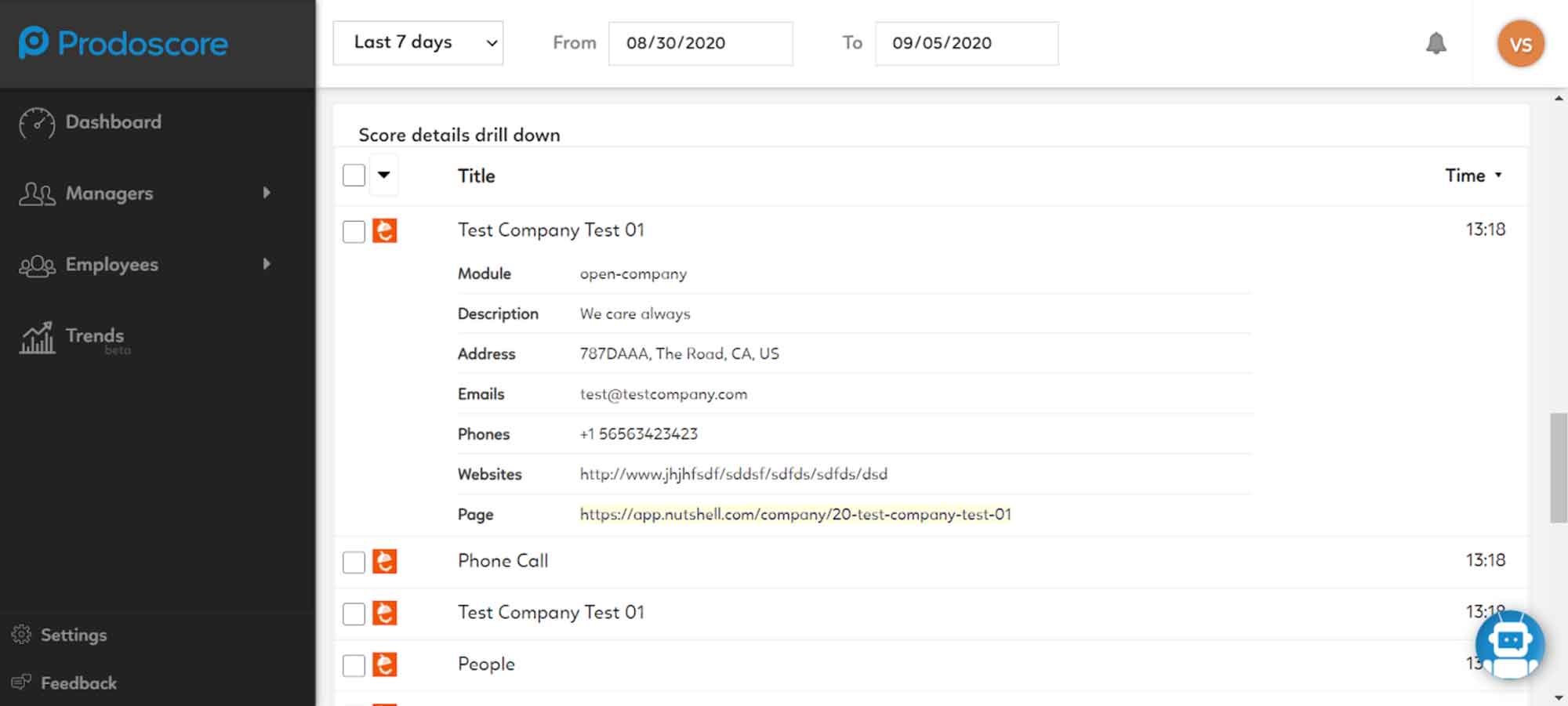Check the Phone Call row checkbox
1568x706 pixels.
pyautogui.click(x=354, y=563)
